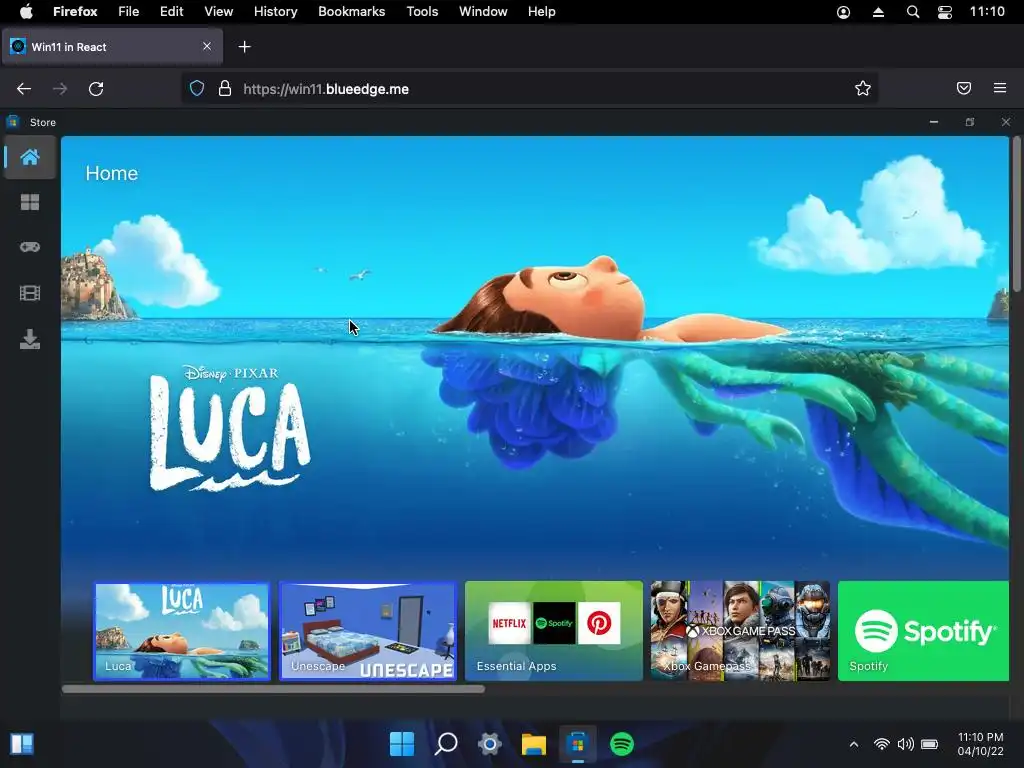Screen dimensions: 1024x768
Task: Open the Wi-Fi network tray icon
Action: point(882,744)
